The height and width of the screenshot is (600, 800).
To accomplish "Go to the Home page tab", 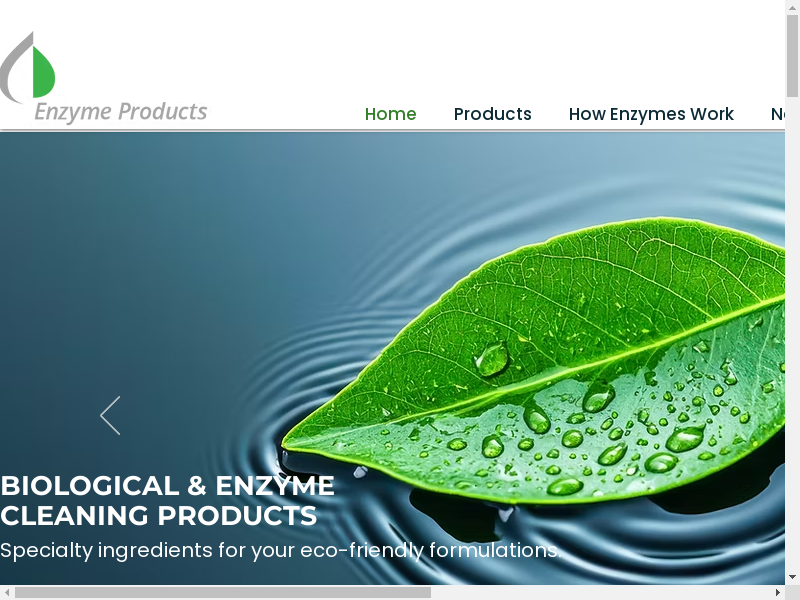I will [x=390, y=114].
